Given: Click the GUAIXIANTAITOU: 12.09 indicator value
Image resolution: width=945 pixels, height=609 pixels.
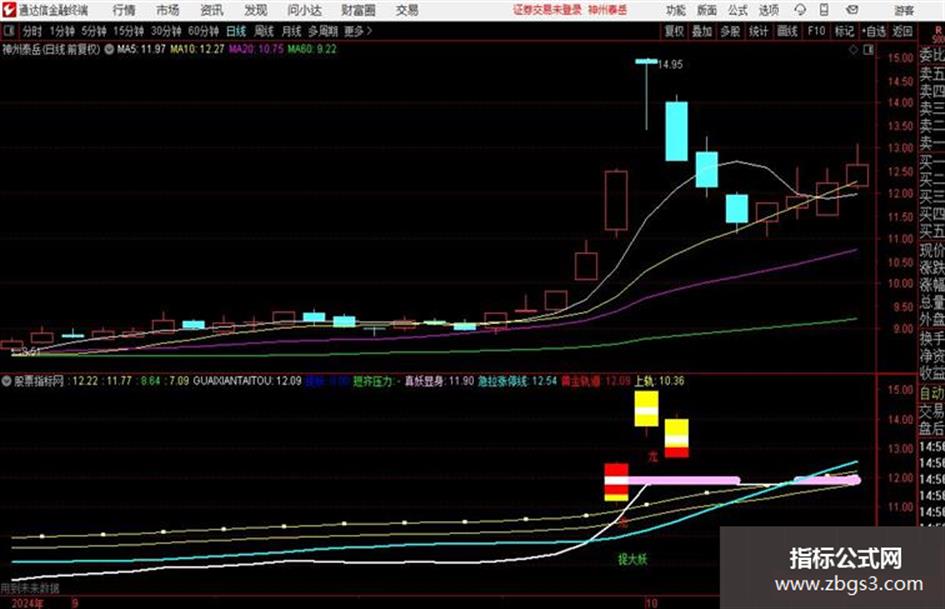Looking at the screenshot, I should (247, 381).
